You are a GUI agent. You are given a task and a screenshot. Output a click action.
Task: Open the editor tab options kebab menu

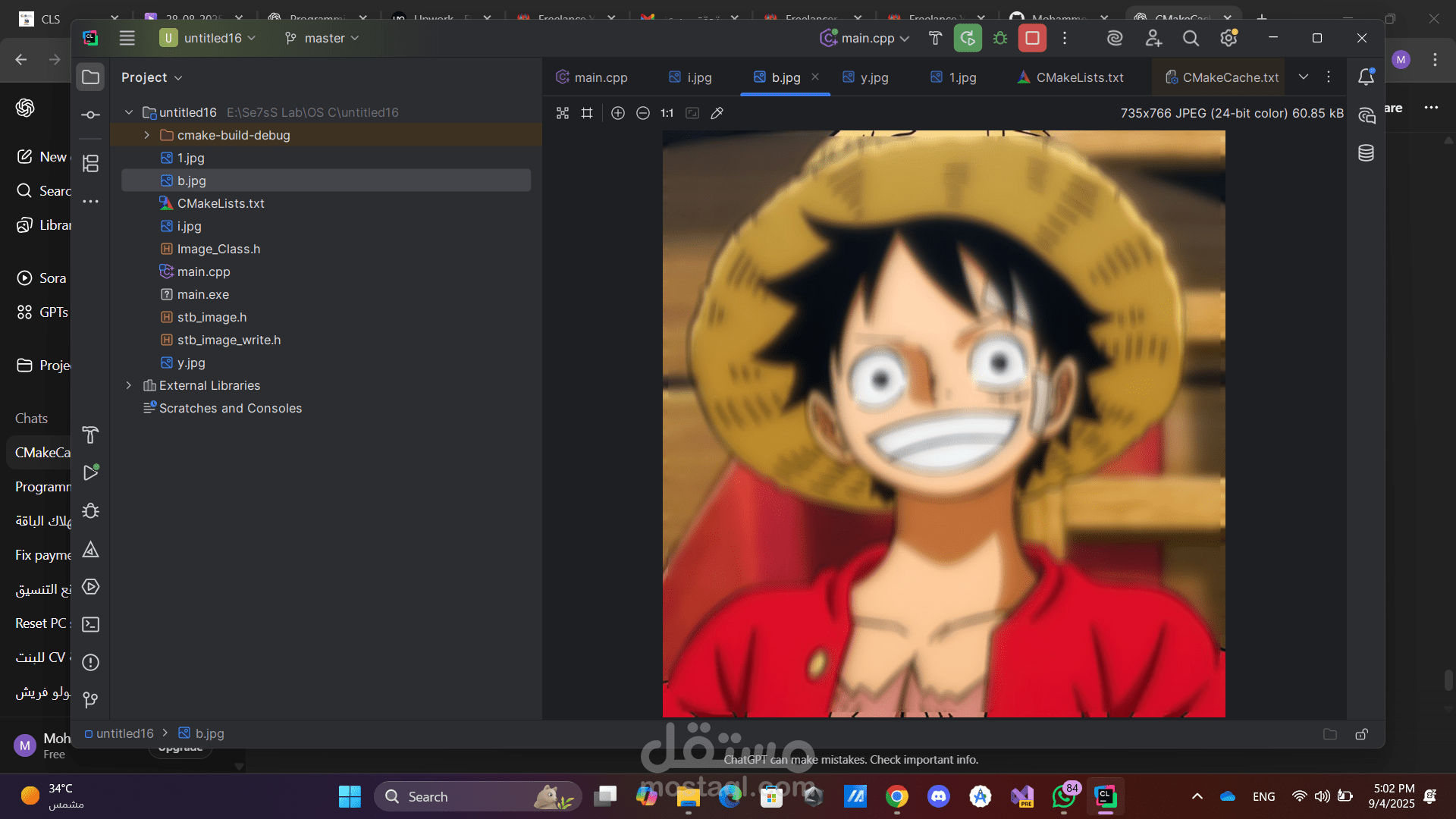(x=1329, y=77)
